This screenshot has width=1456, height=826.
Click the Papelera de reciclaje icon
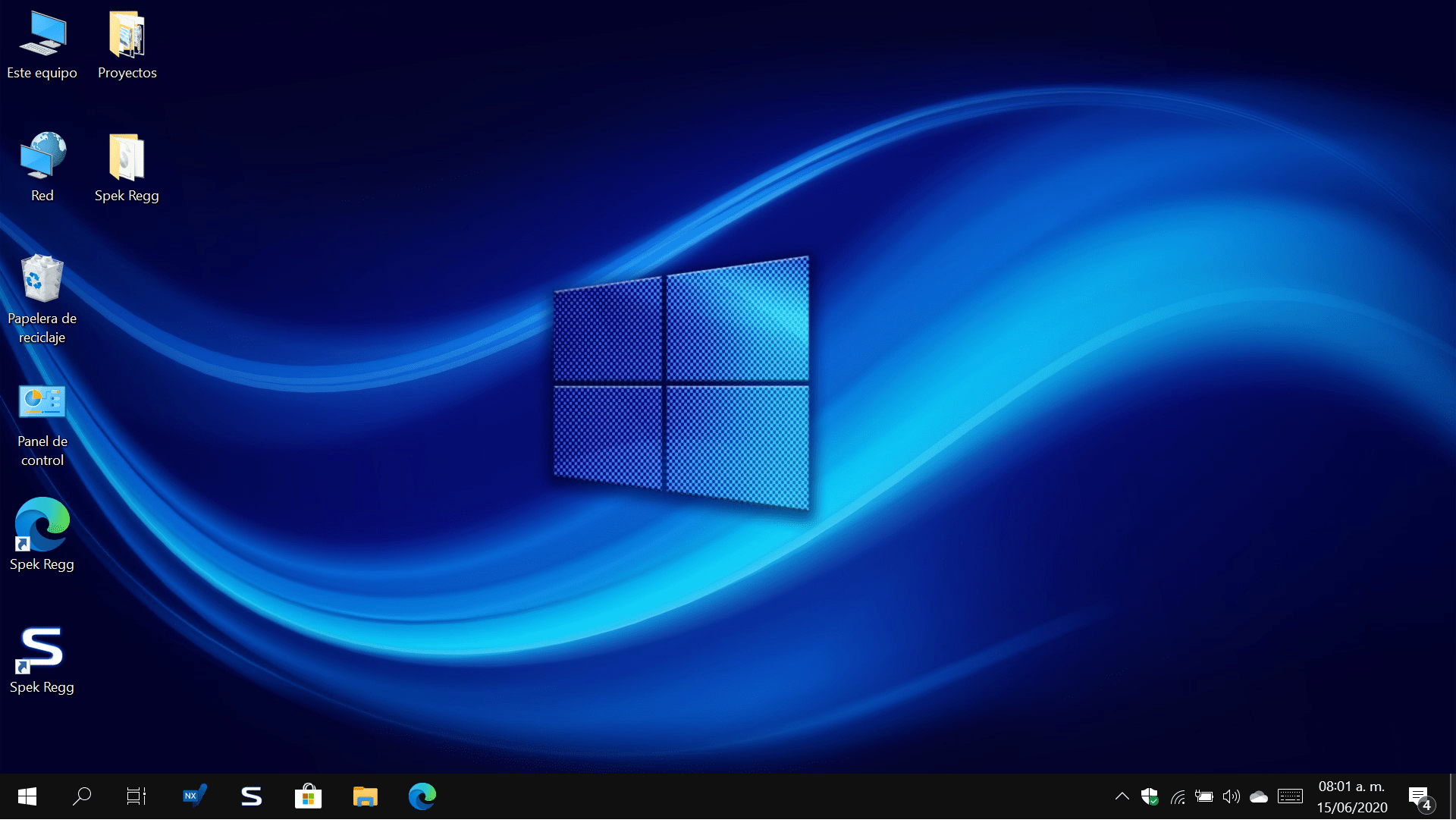click(x=42, y=280)
